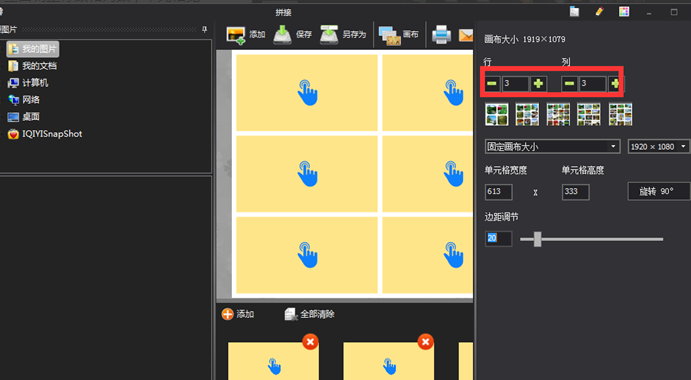This screenshot has width=691, height=380.
Task: Click the 旋转 90° button
Action: coord(658,191)
